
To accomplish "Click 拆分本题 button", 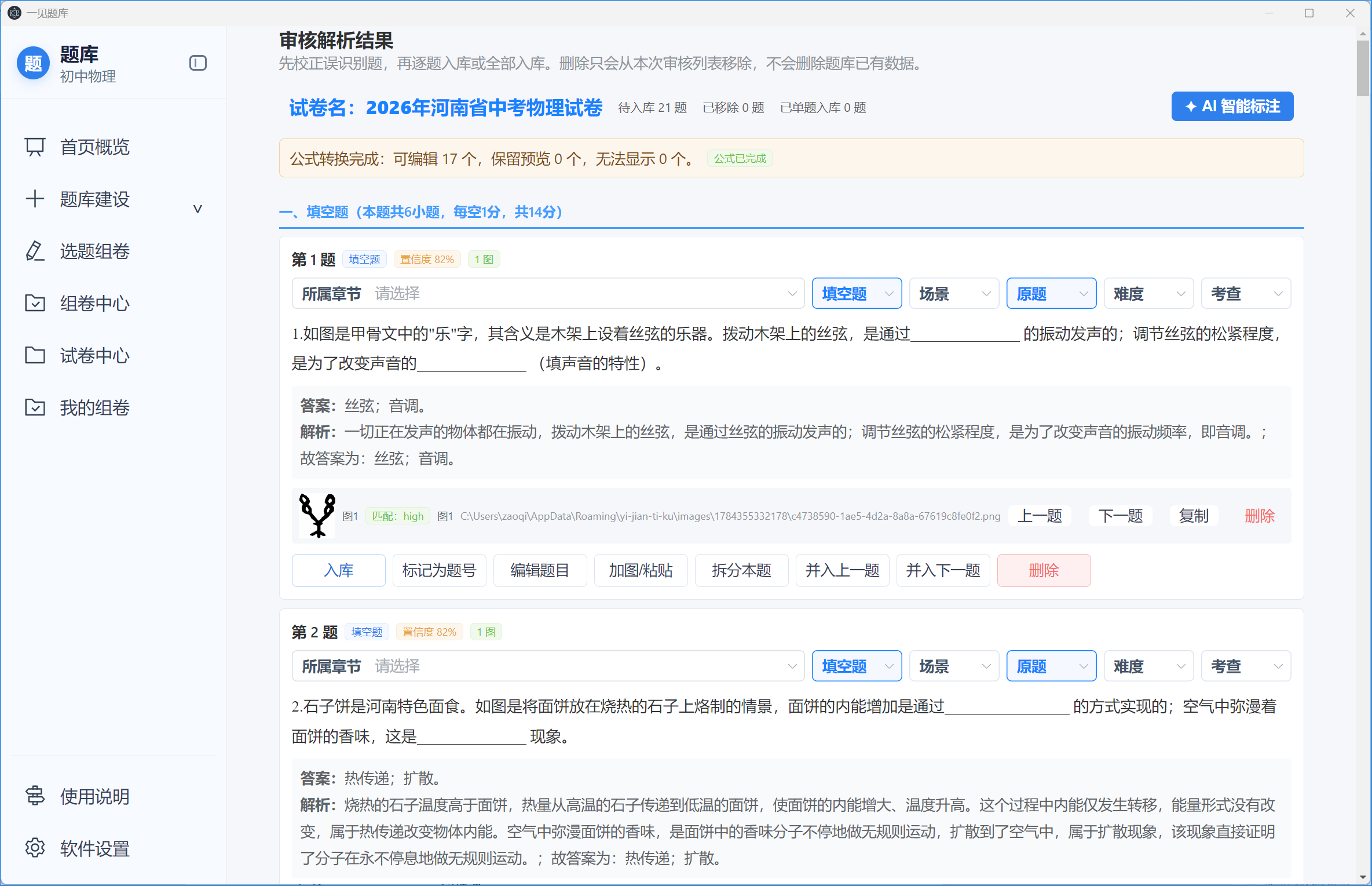I will click(742, 571).
